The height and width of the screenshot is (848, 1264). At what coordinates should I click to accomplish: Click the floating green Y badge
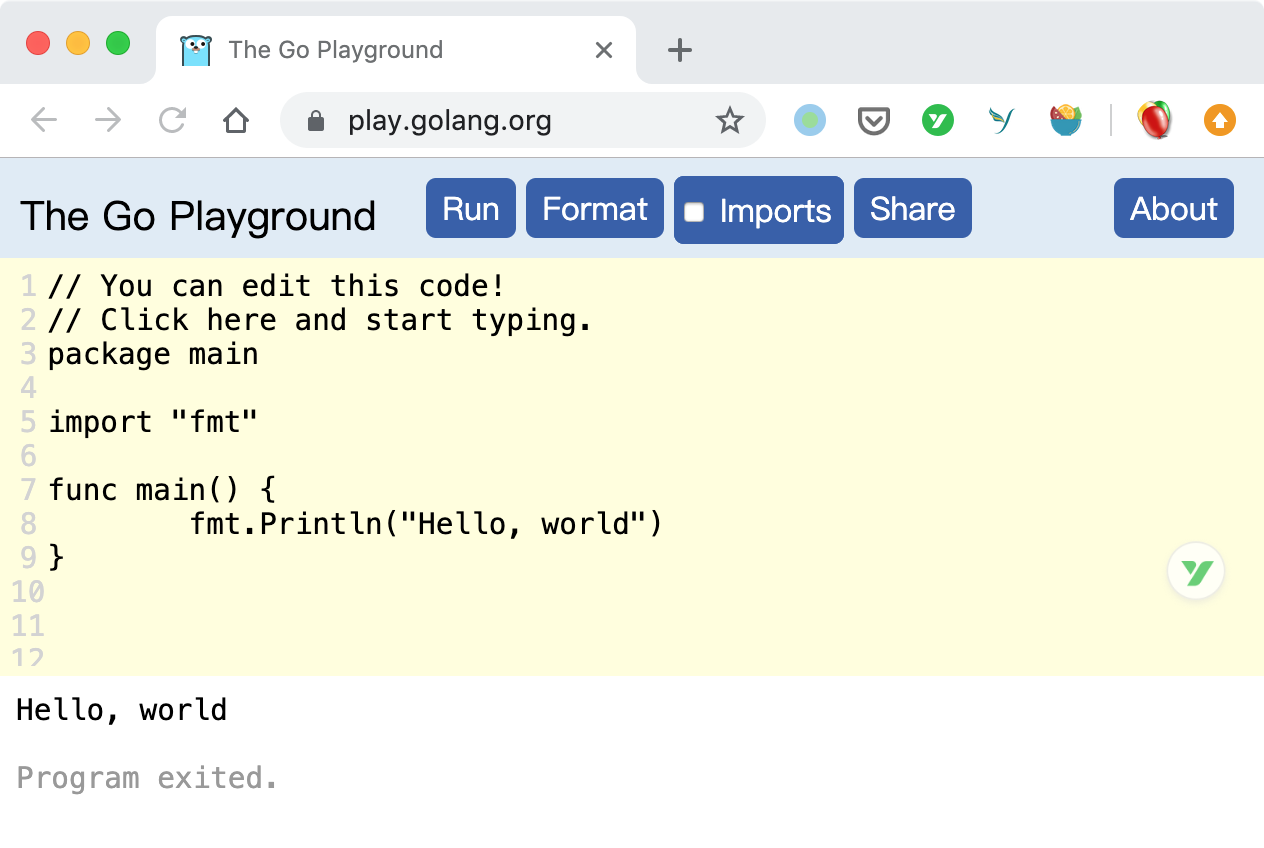[1196, 573]
